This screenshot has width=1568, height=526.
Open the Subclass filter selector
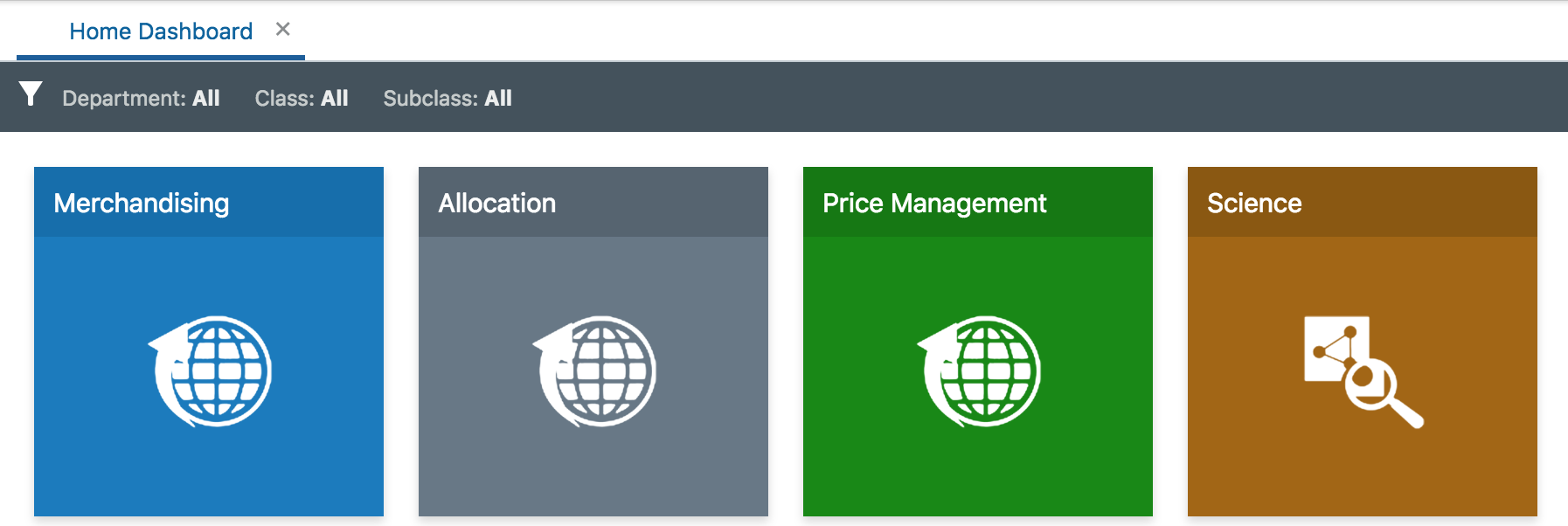[448, 98]
